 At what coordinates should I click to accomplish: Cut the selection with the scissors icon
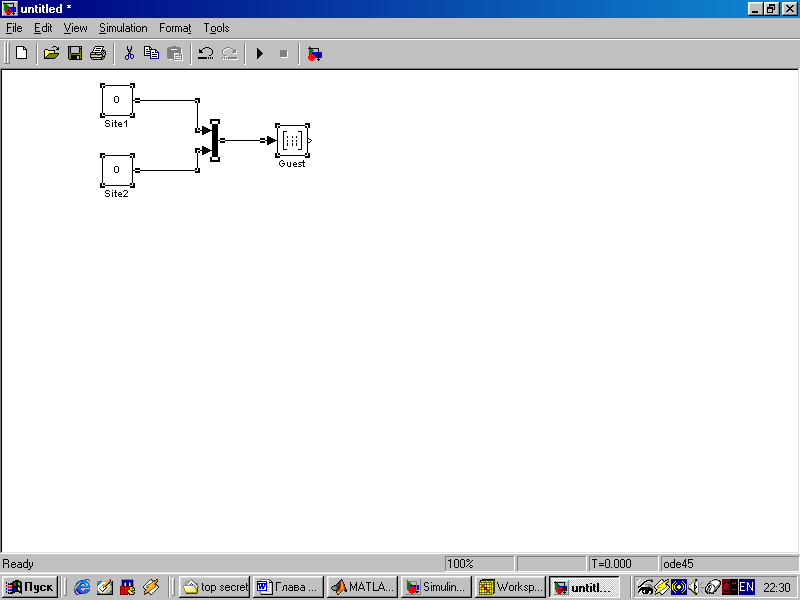(129, 53)
